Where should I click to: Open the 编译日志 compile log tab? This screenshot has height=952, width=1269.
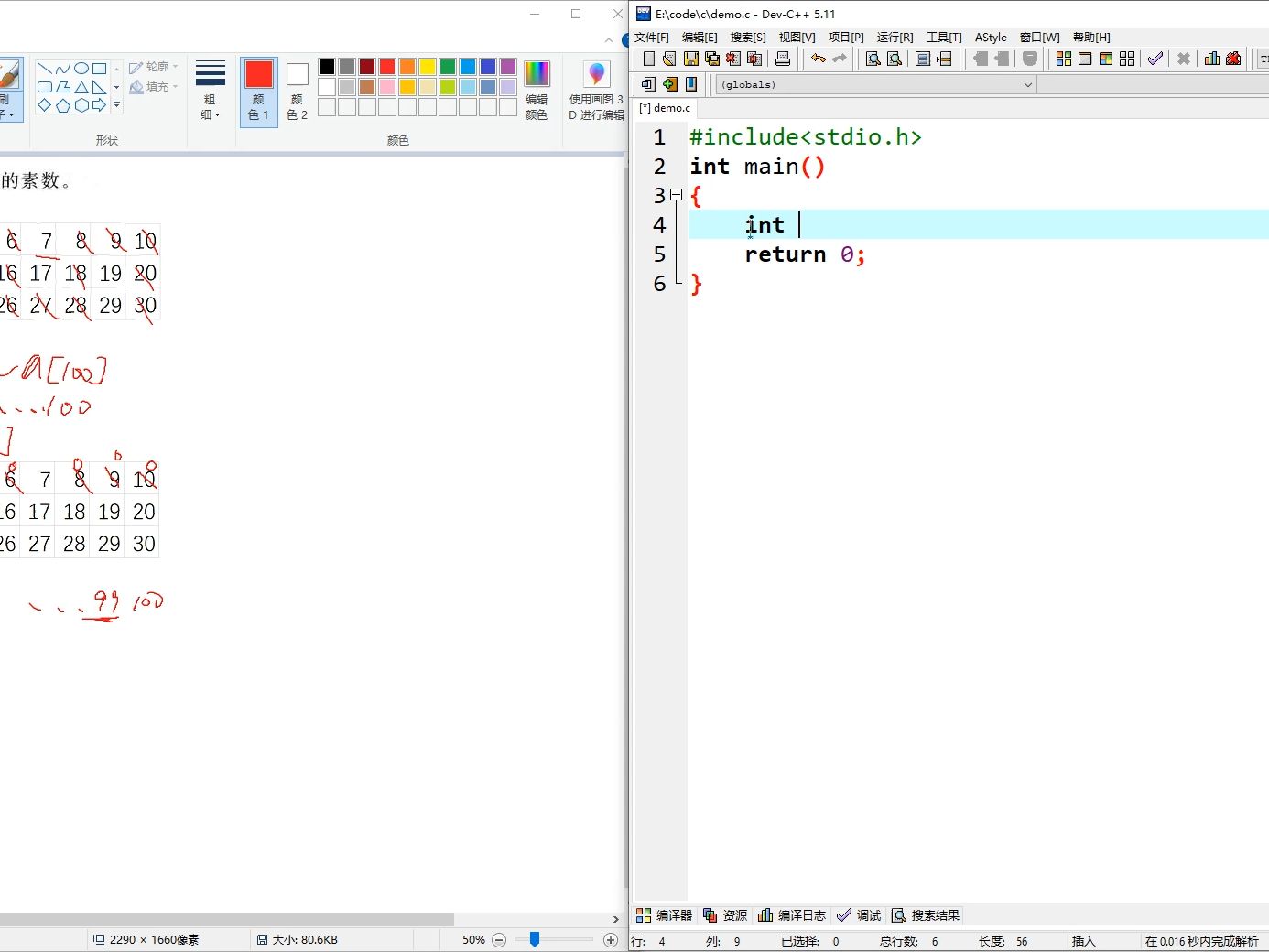[792, 915]
